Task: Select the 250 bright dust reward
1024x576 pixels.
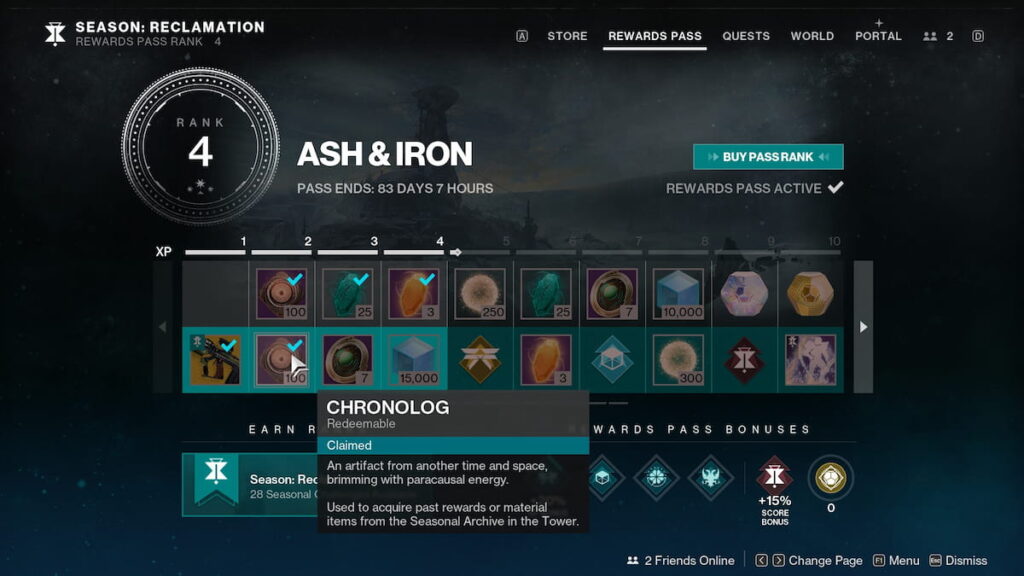Action: click(480, 294)
